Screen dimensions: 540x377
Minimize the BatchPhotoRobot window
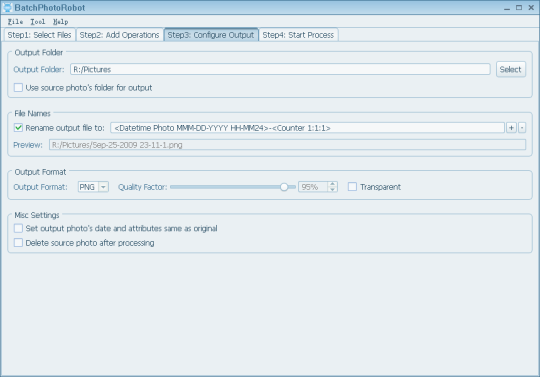click(507, 8)
